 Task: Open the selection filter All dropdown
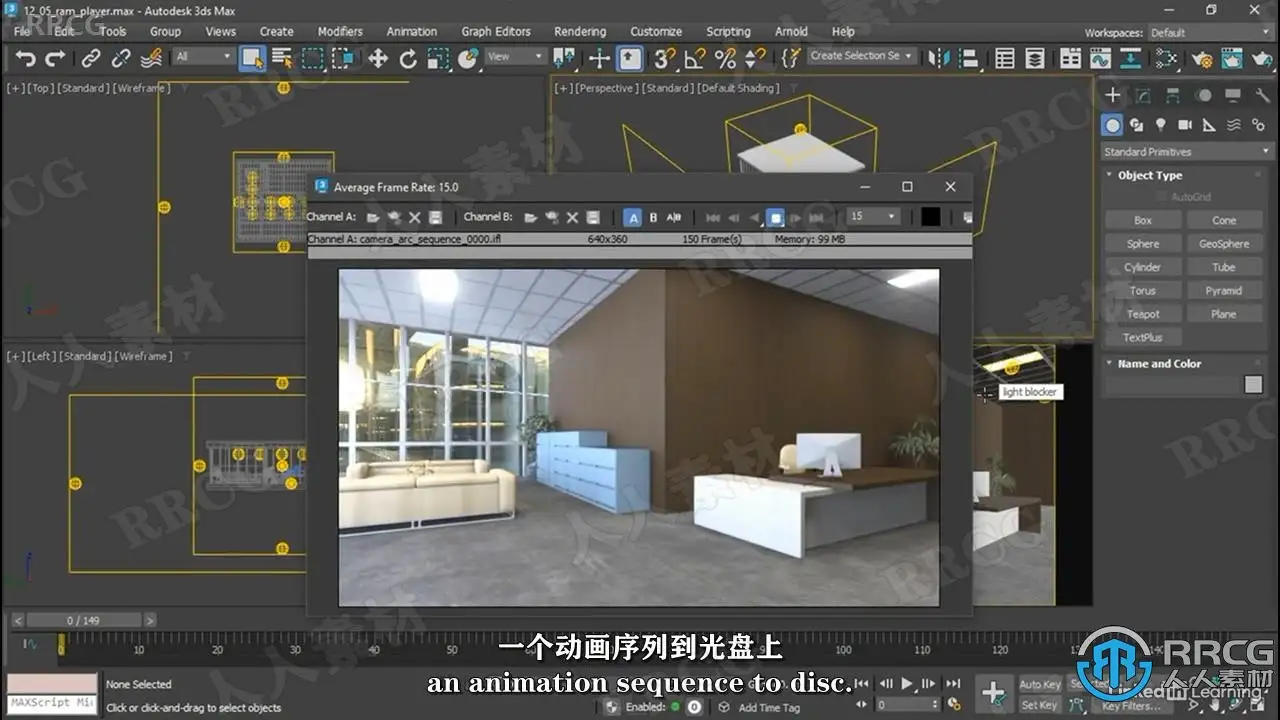(x=204, y=57)
